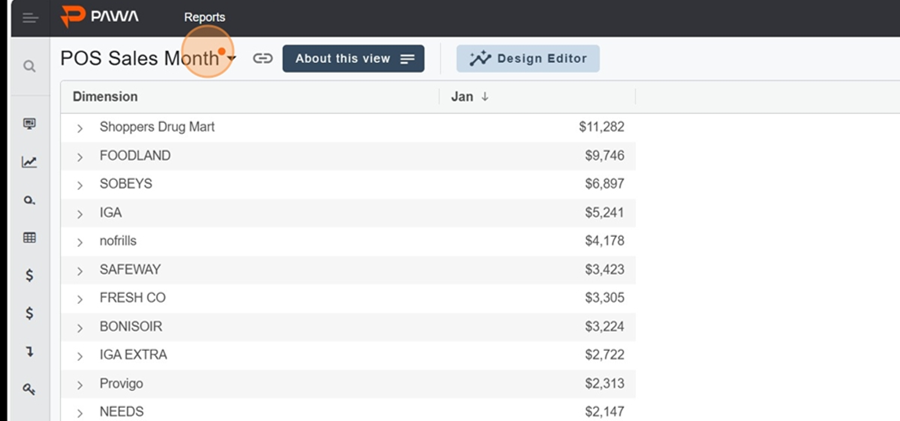
Task: Click the $5,241 value
Action: [604, 213]
